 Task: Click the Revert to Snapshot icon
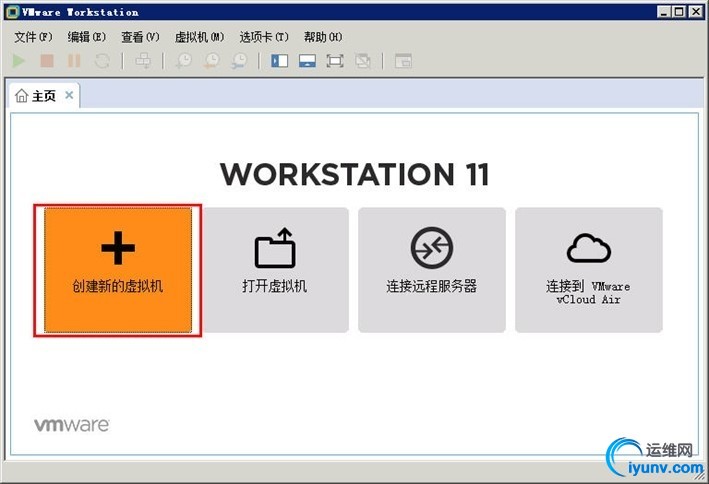[212, 61]
